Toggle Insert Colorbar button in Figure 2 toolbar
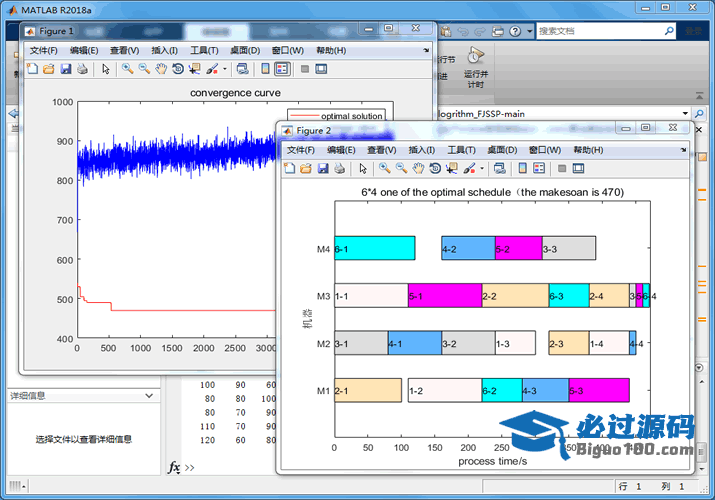The height and width of the screenshot is (500, 715). coord(522,168)
